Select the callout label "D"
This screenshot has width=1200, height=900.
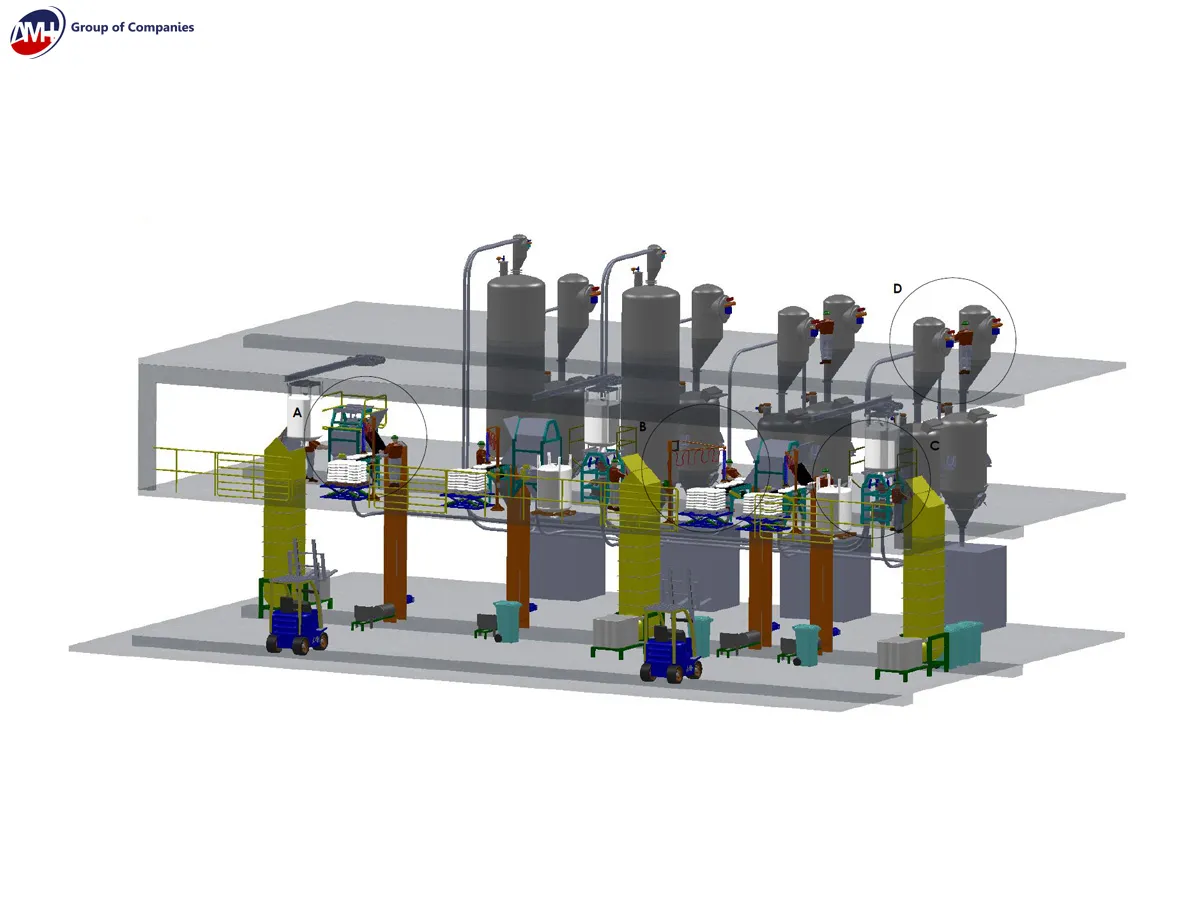click(897, 289)
